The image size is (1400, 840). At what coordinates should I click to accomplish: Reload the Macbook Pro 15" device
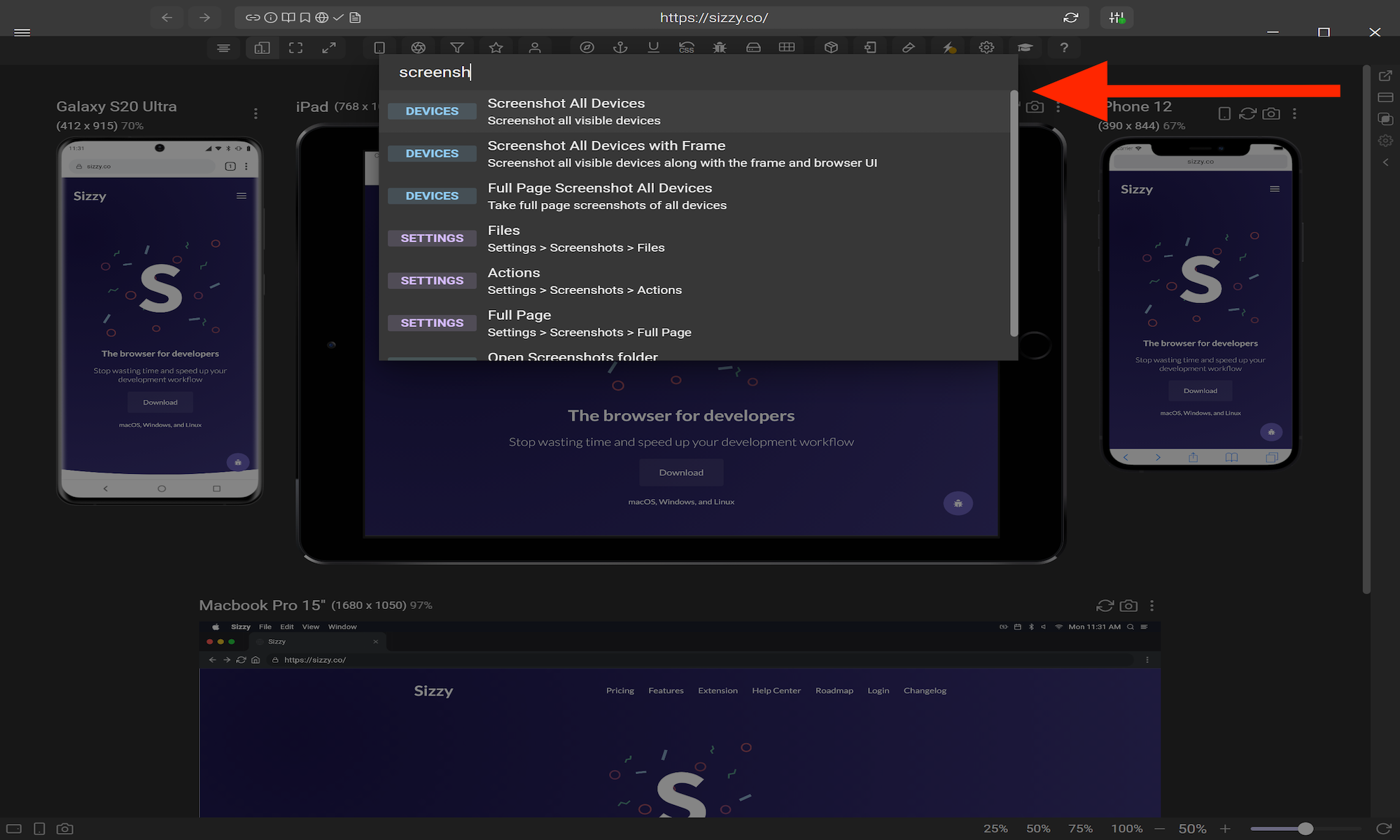1105,605
